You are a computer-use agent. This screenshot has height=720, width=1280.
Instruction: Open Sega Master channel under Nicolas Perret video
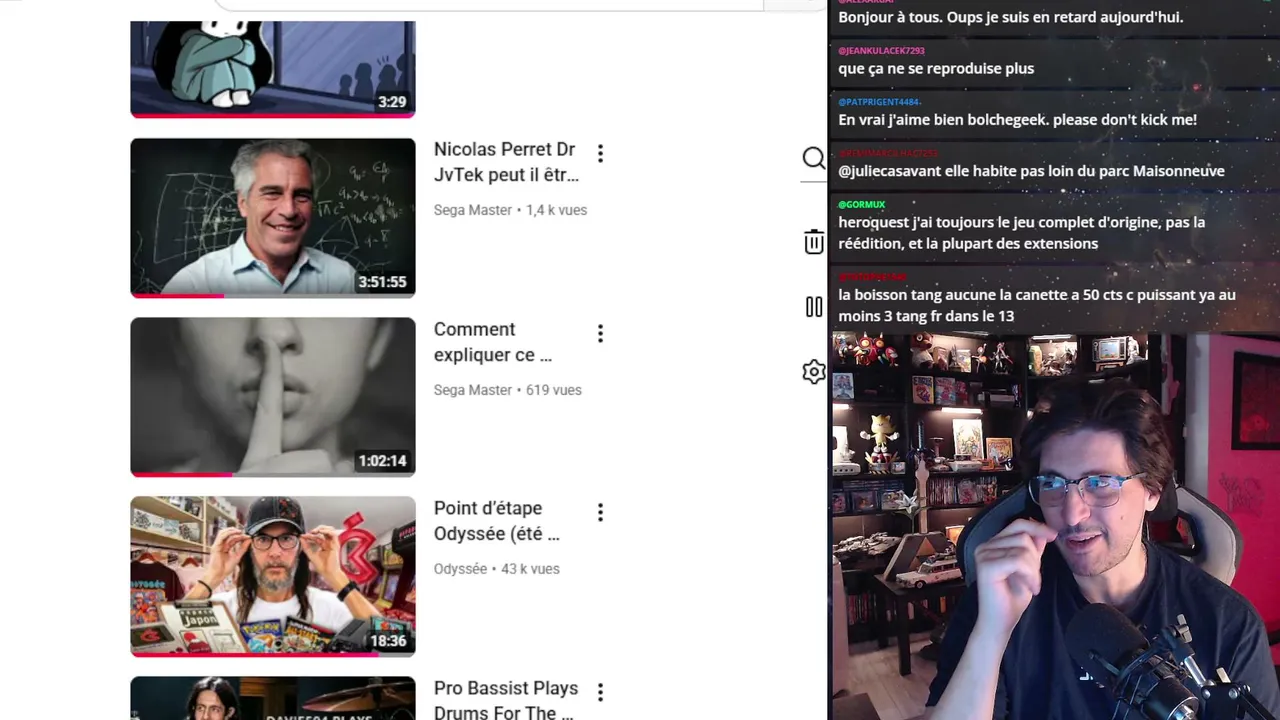tap(473, 210)
